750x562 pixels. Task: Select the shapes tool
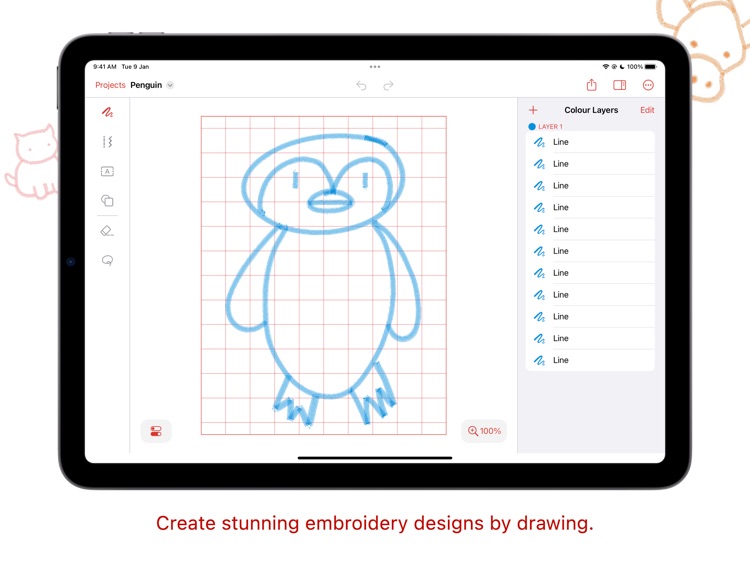(x=107, y=200)
